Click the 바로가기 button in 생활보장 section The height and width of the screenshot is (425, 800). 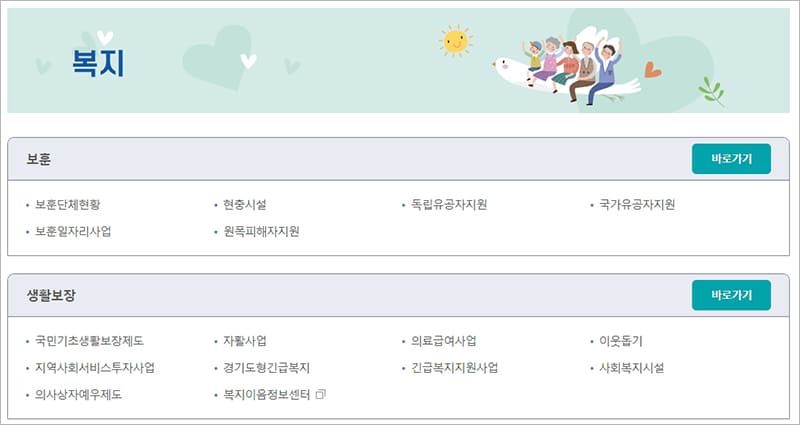tap(731, 295)
